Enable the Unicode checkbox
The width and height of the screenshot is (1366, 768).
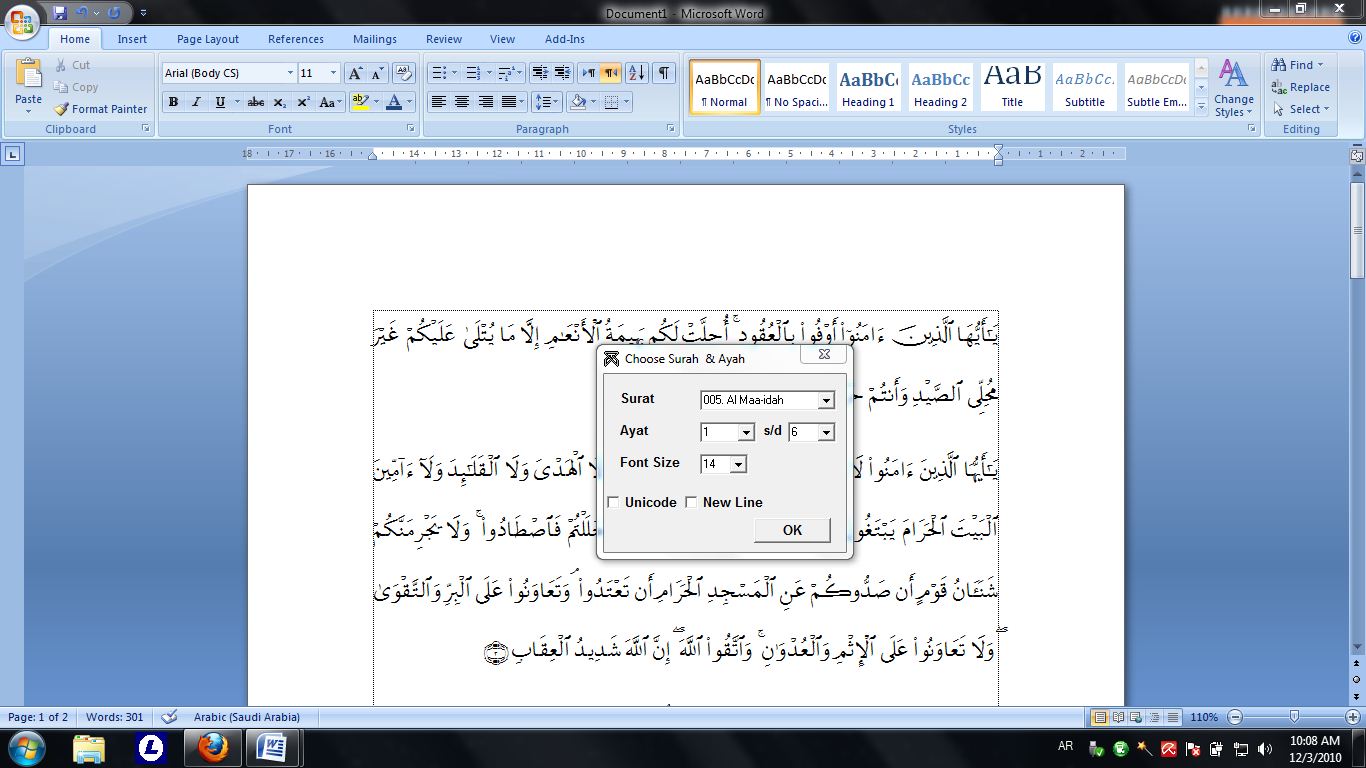tap(613, 502)
